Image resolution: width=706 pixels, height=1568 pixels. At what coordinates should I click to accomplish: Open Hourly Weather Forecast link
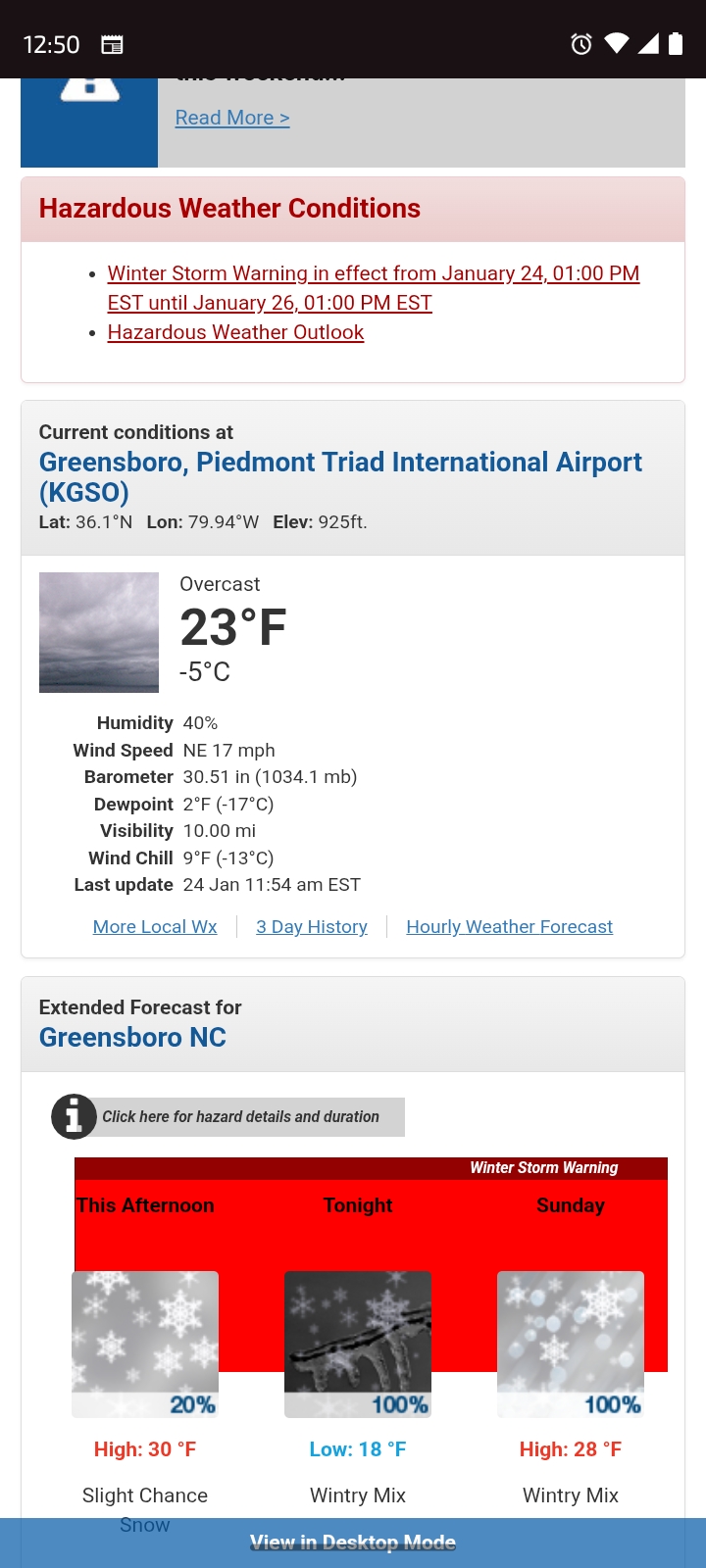point(509,927)
